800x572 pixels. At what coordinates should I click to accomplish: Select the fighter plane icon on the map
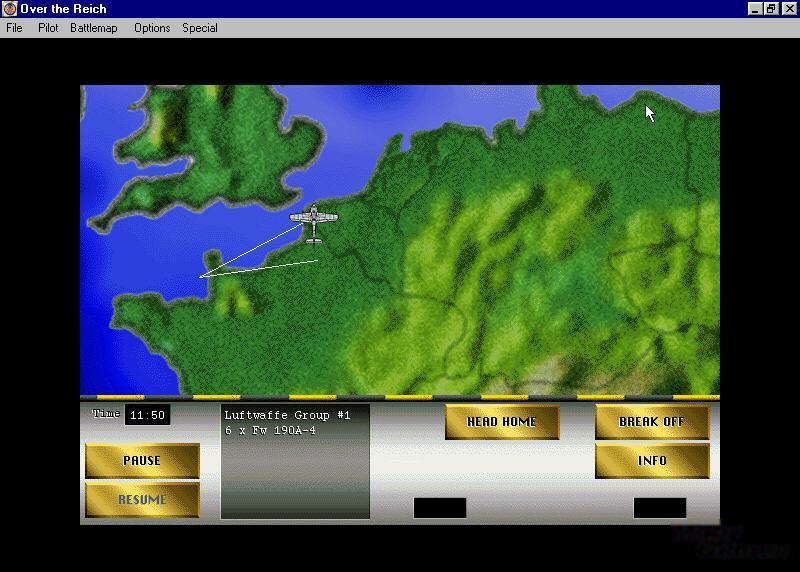[x=313, y=223]
